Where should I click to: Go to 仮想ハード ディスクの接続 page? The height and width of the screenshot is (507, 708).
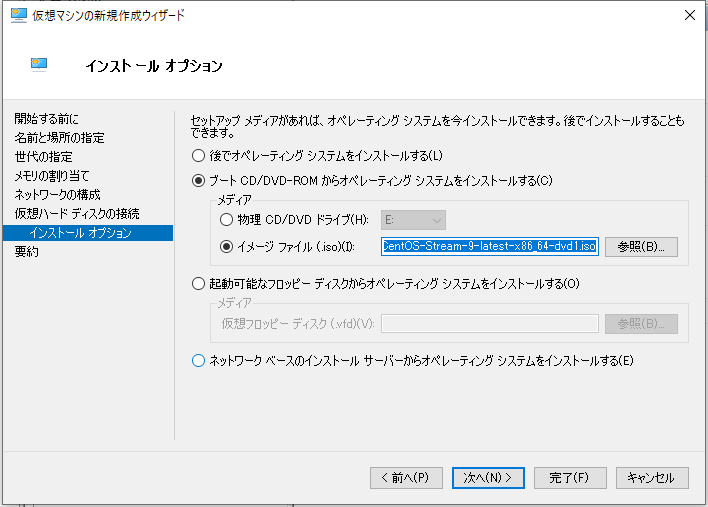(76, 214)
